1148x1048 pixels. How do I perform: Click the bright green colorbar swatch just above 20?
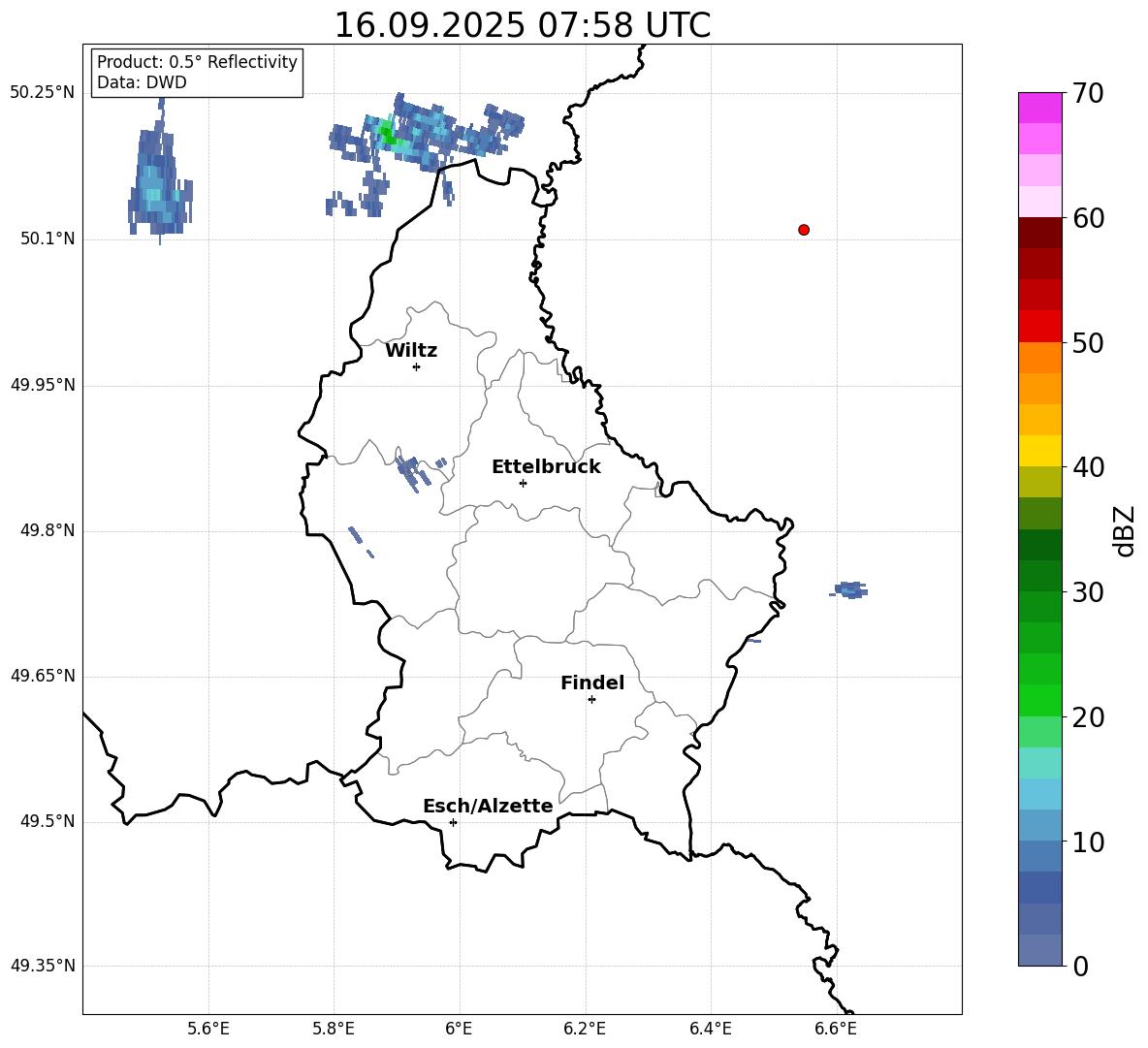pyautogui.click(x=1040, y=700)
